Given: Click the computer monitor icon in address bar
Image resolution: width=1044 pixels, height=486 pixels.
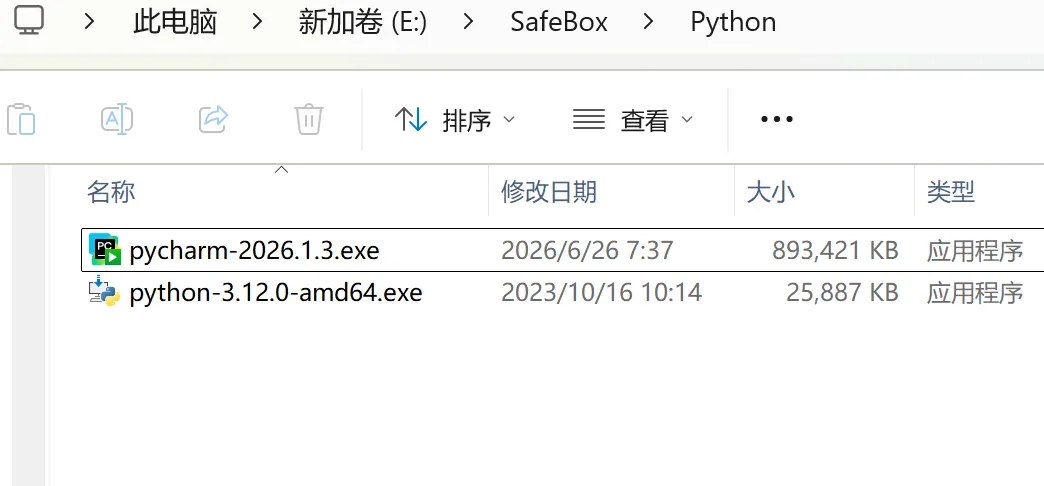Looking at the screenshot, I should click(29, 21).
